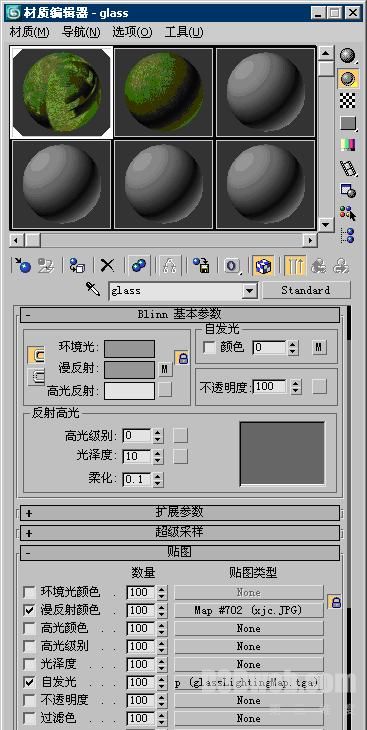Click the Reset Map delete X icon

pyautogui.click(x=107, y=266)
